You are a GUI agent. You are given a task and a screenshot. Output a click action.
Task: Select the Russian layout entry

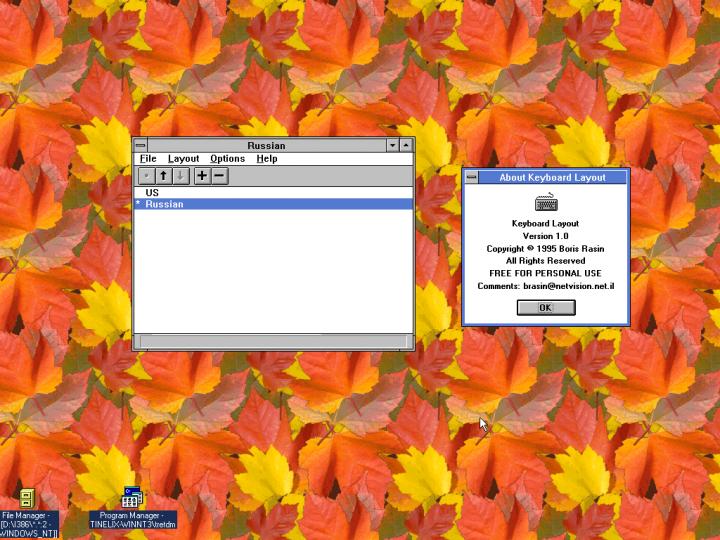[x=164, y=204]
